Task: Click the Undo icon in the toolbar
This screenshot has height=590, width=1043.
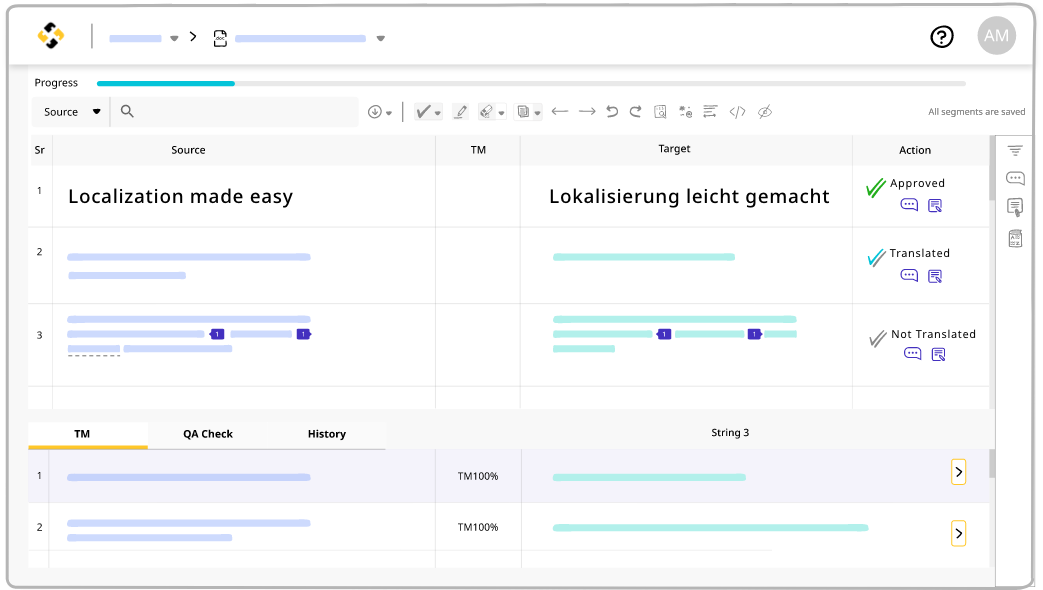Action: pos(612,111)
